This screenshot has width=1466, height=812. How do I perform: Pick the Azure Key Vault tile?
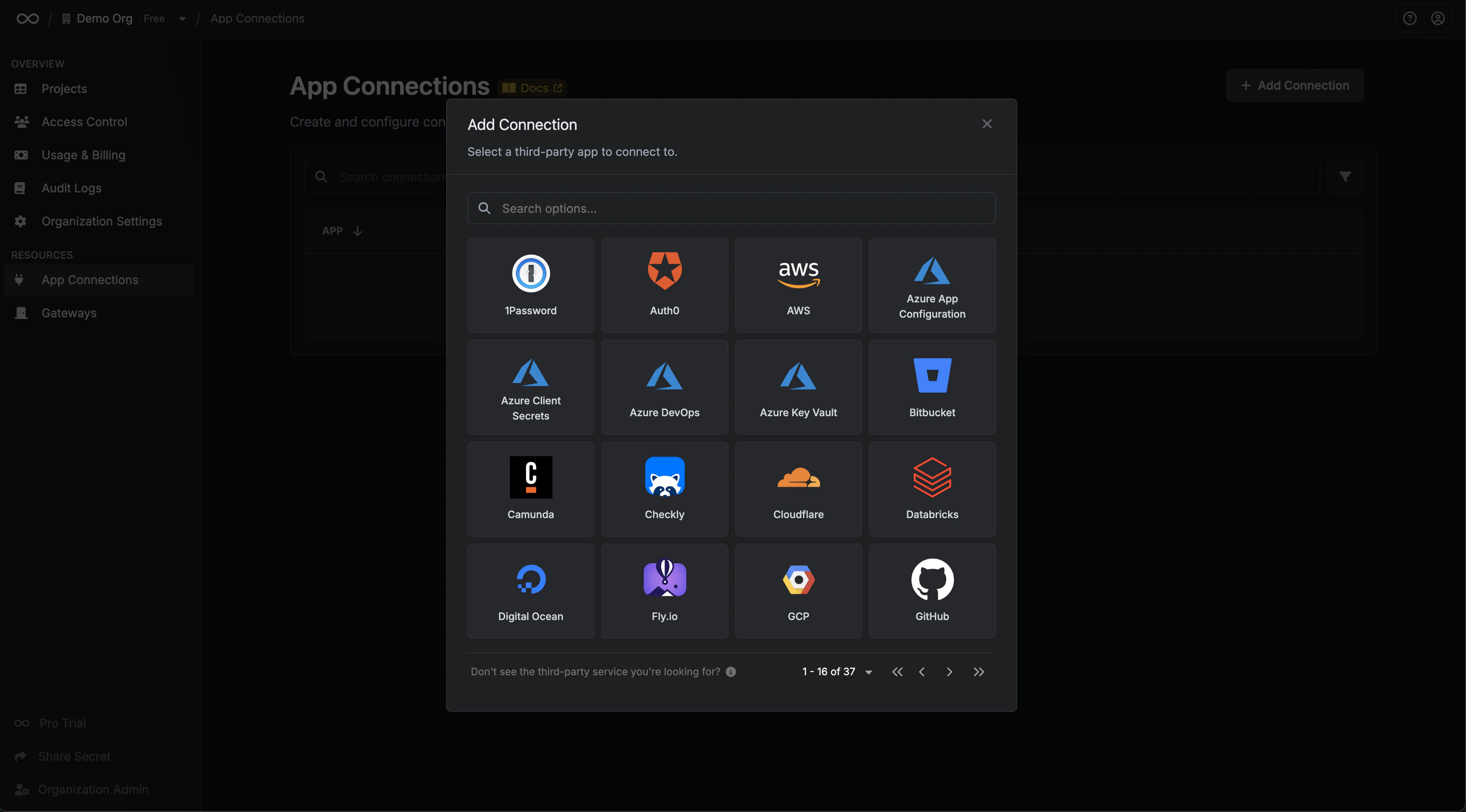pyautogui.click(x=798, y=387)
